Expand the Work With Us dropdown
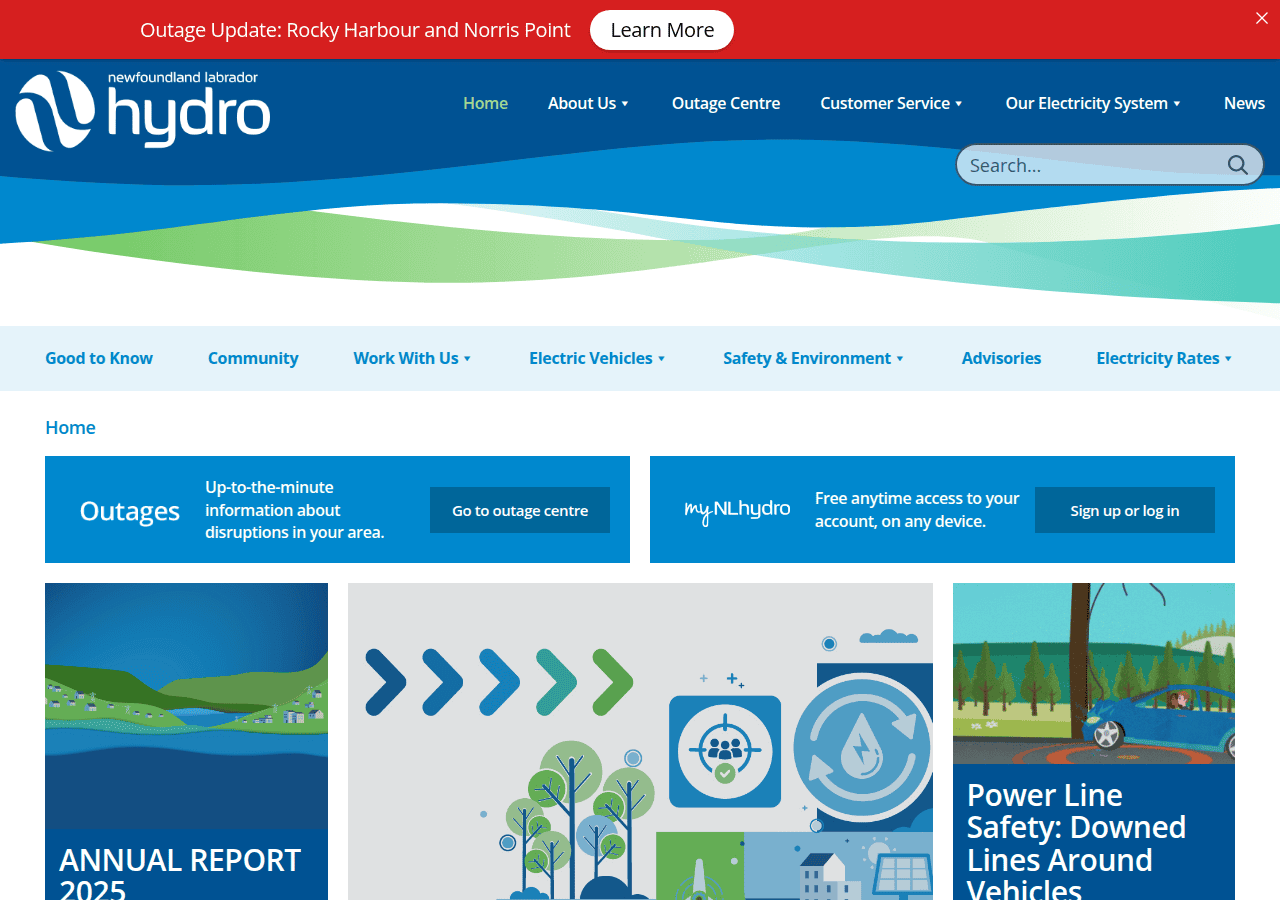This screenshot has width=1280, height=900. (x=412, y=358)
